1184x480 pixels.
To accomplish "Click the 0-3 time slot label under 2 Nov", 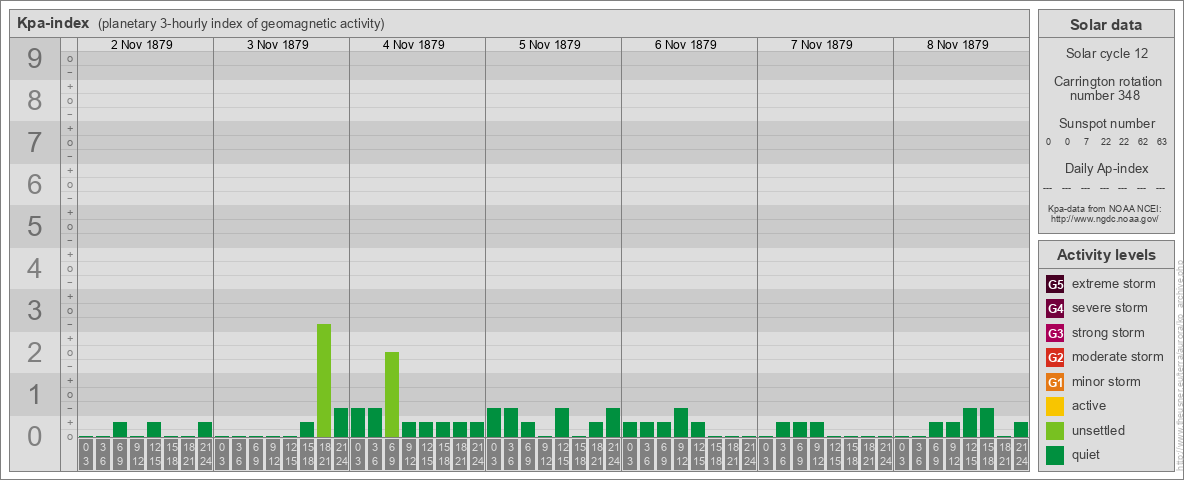I will click(x=86, y=454).
